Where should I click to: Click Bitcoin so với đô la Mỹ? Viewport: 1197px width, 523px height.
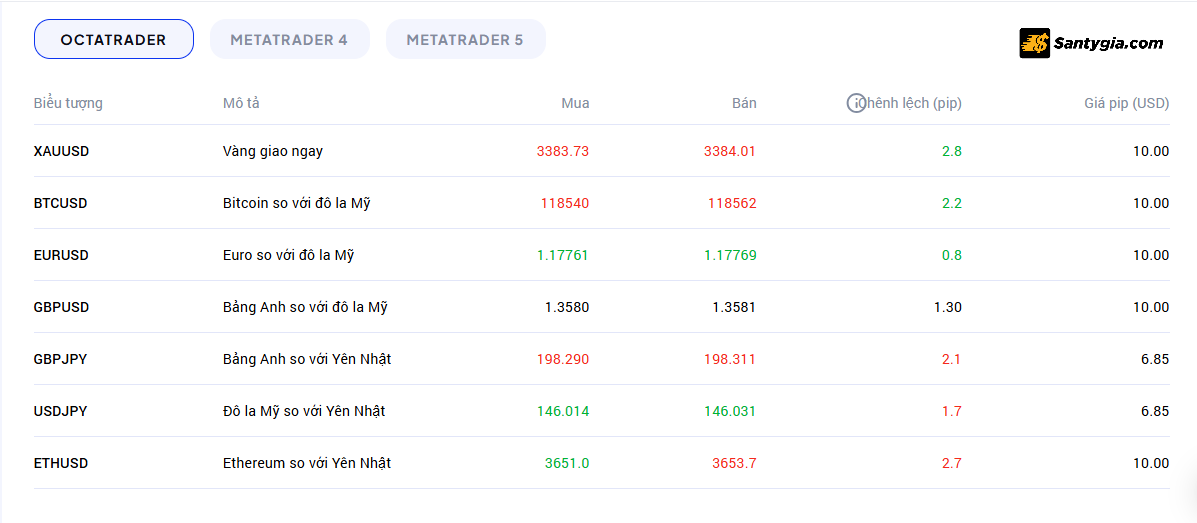coord(296,204)
